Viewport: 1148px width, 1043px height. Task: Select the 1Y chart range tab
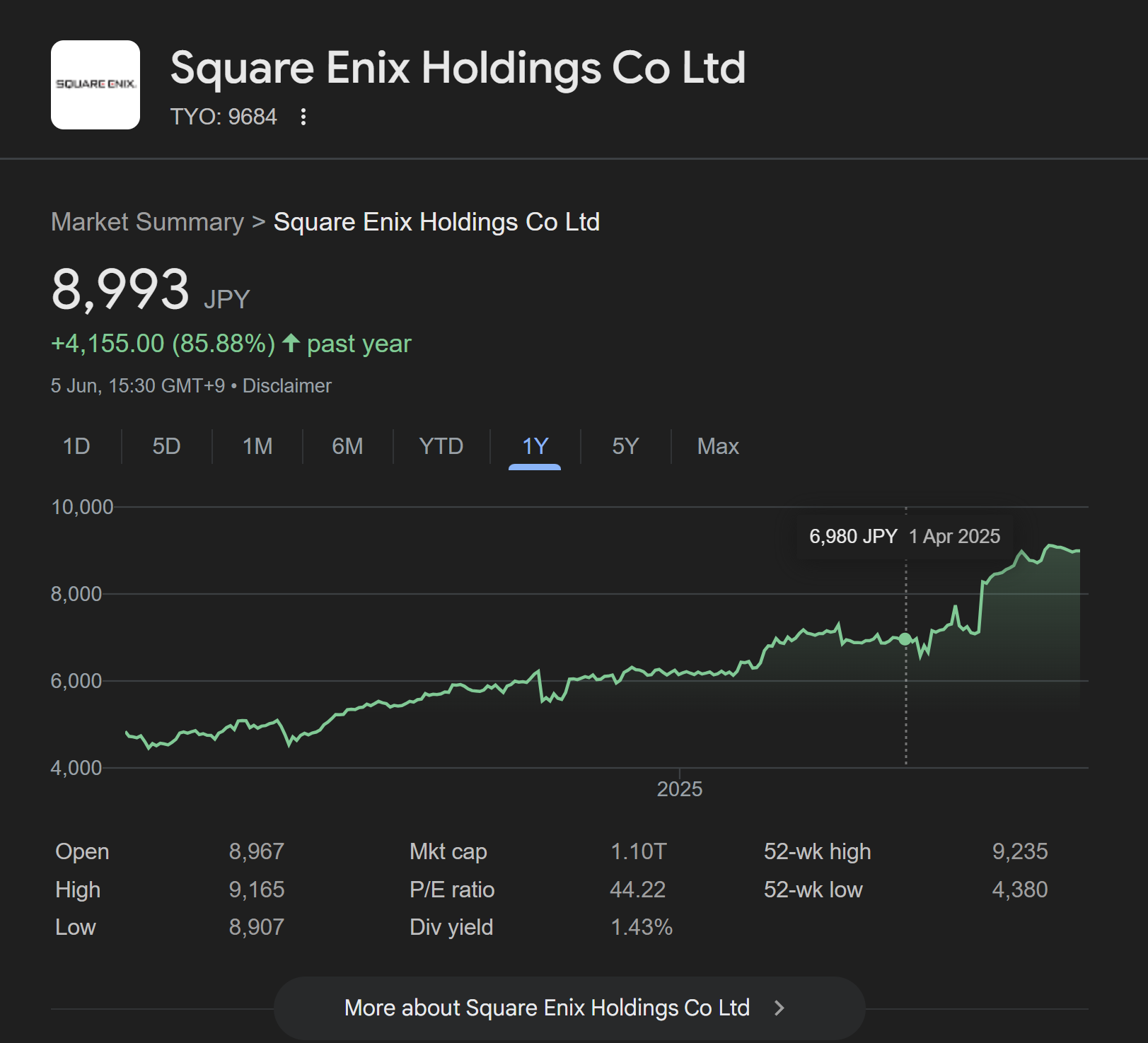point(535,446)
